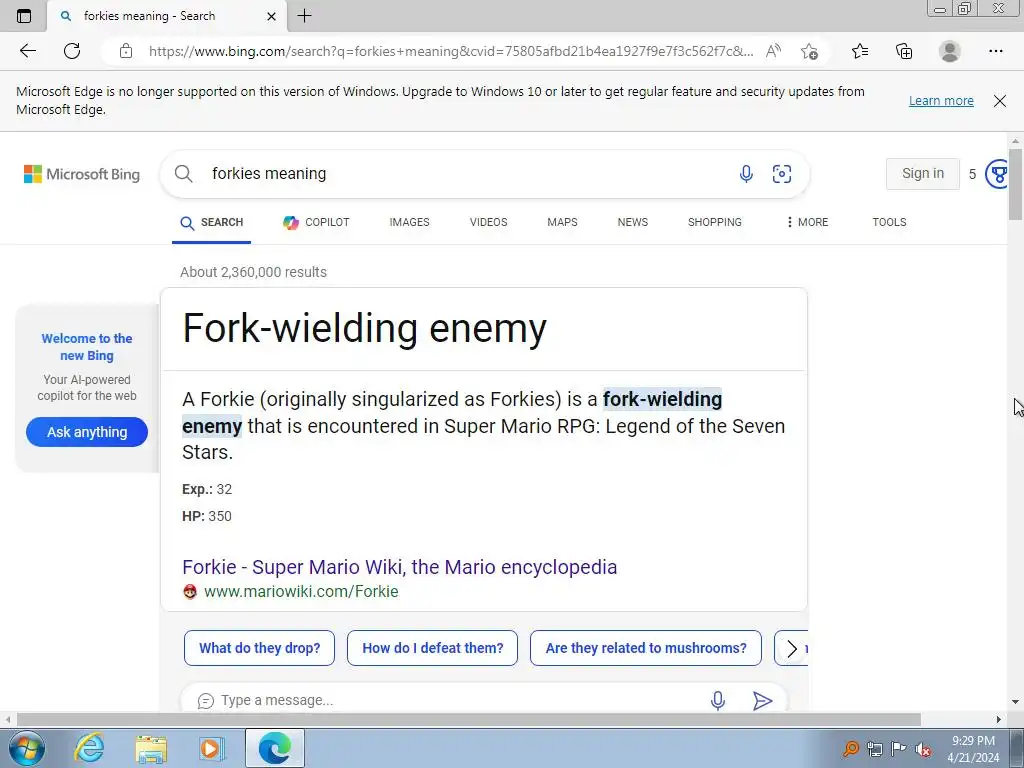Open Edge settings and more menu
The height and width of the screenshot is (768, 1024).
point(995,51)
